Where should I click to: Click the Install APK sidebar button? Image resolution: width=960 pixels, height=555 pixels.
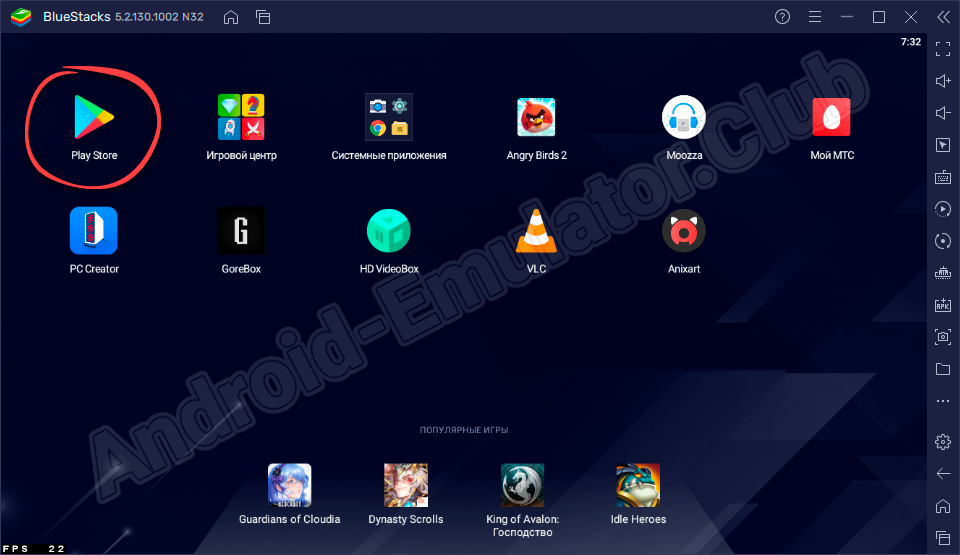(942, 304)
